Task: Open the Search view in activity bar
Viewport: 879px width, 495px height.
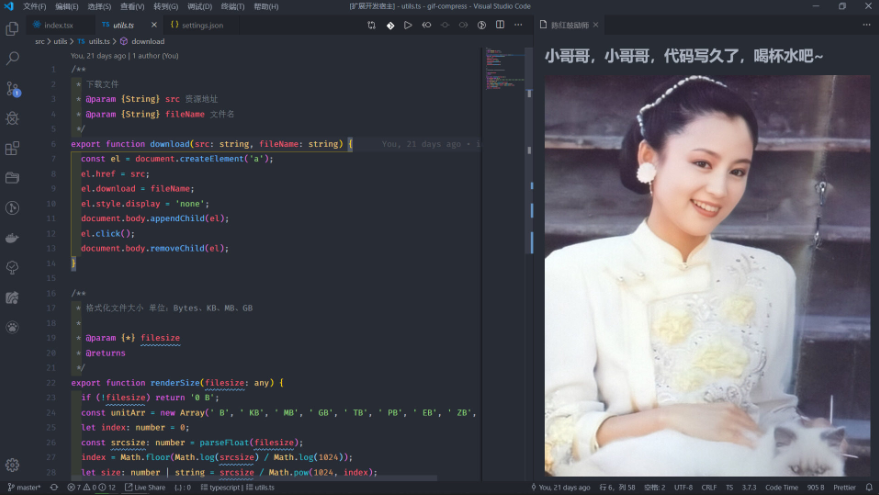Action: coord(12,58)
